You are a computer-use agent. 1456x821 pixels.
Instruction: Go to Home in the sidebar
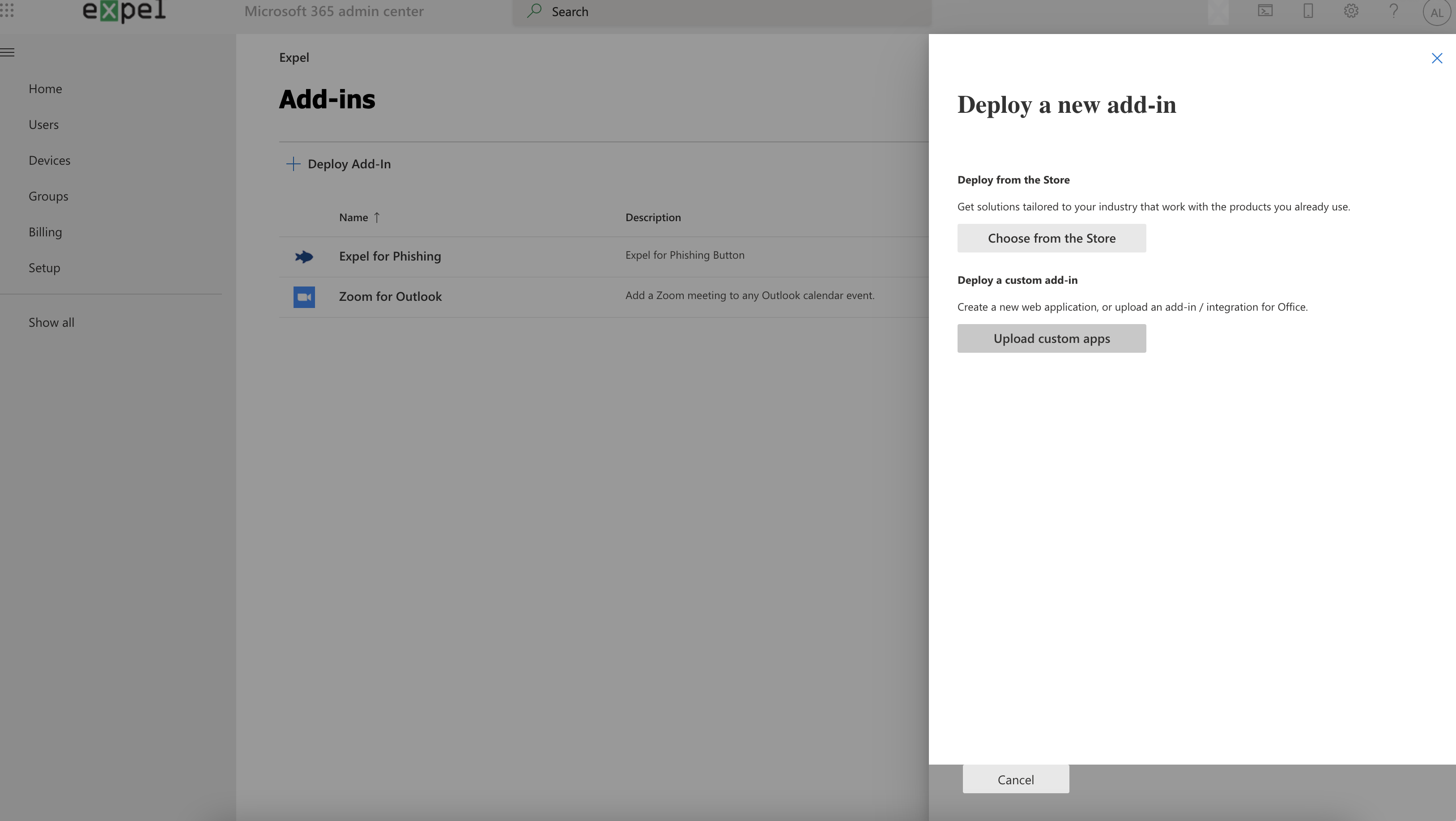(x=45, y=89)
